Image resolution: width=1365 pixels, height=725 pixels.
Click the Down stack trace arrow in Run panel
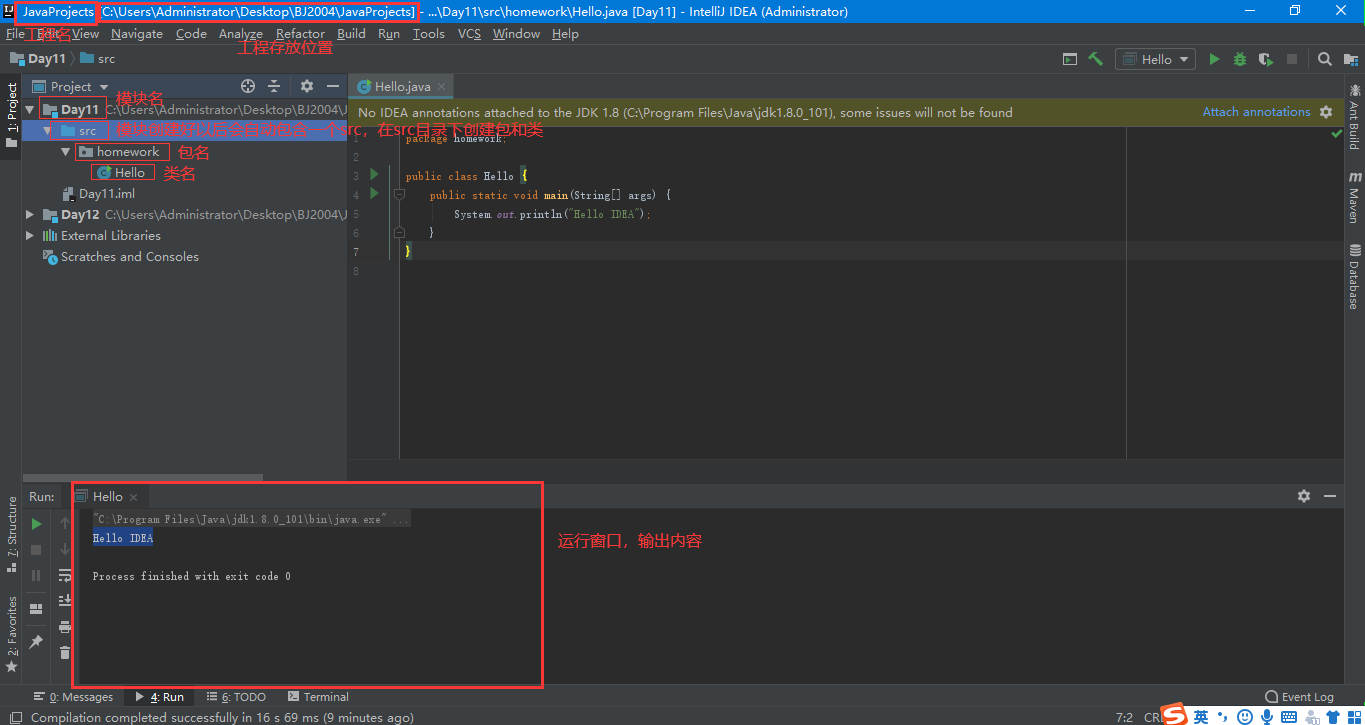65,549
